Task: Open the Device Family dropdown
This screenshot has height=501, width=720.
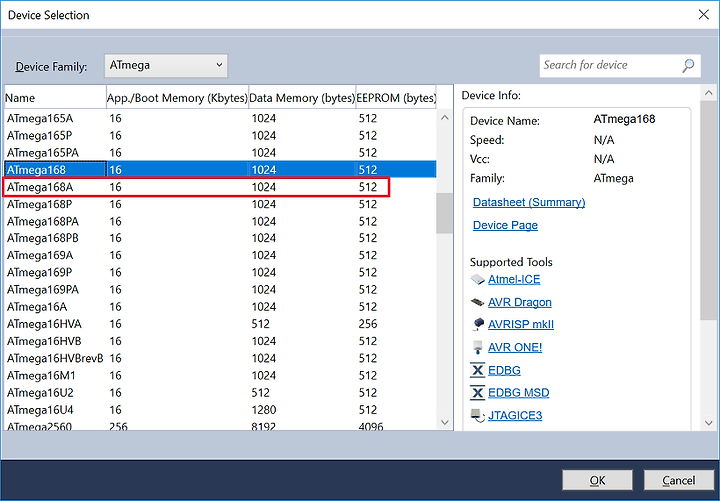Action: [166, 66]
